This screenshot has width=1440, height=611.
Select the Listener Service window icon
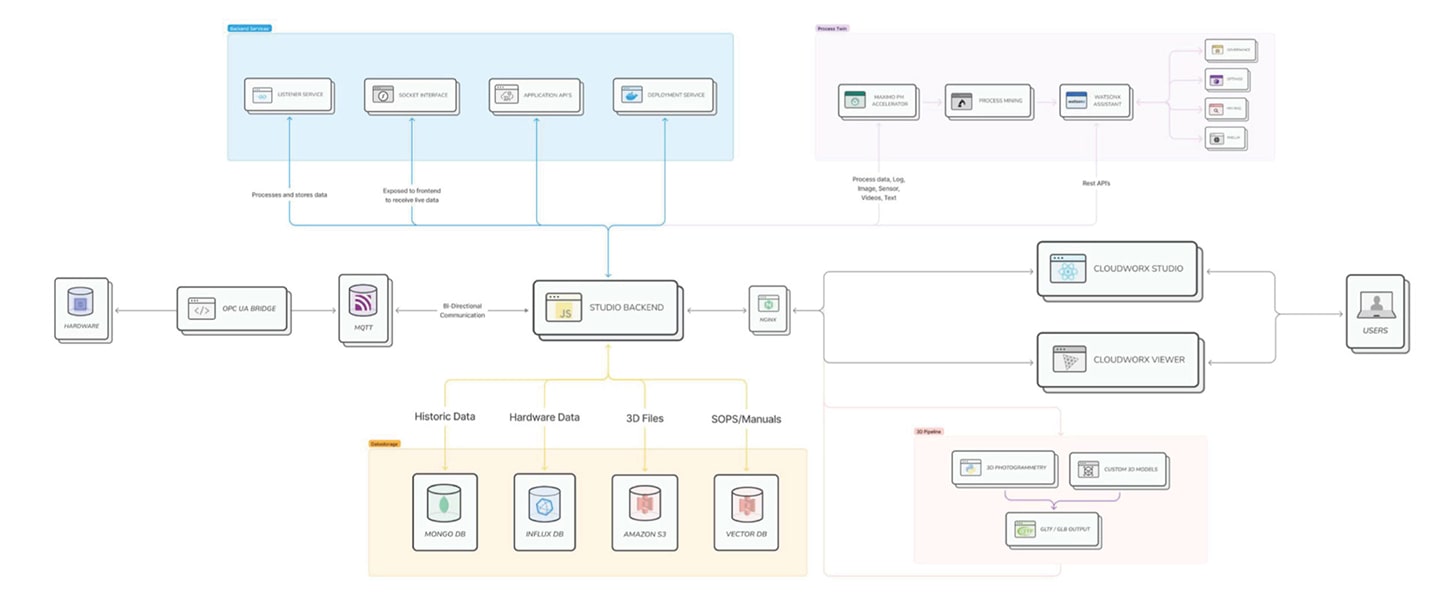pyautogui.click(x=259, y=95)
